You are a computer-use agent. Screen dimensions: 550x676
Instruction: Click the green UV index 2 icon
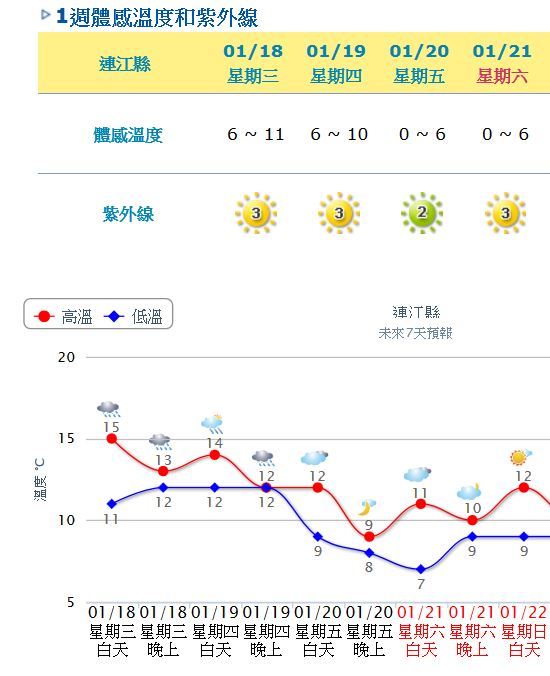tap(422, 213)
